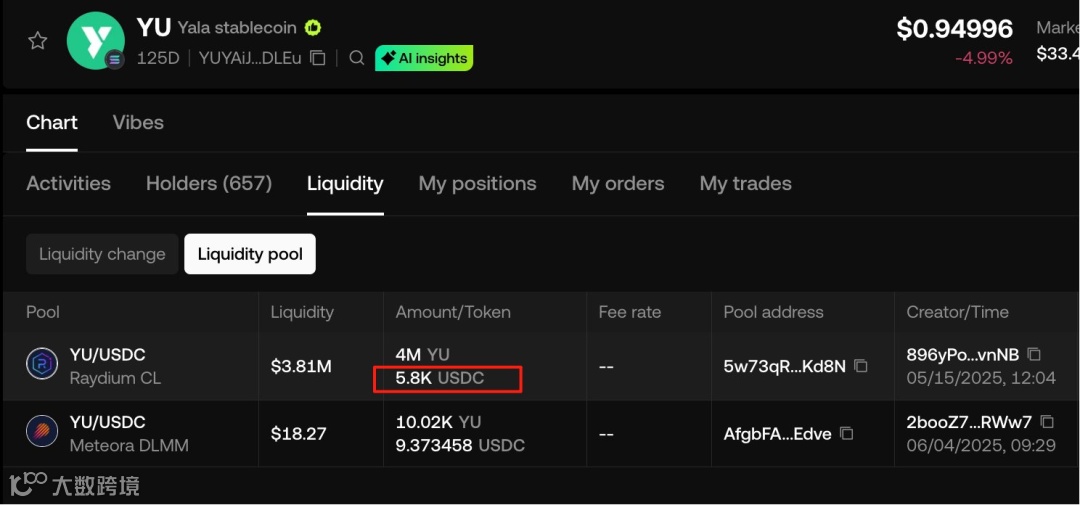Image resolution: width=1080 pixels, height=505 pixels.
Task: Open the Vibes tab
Action: click(138, 122)
